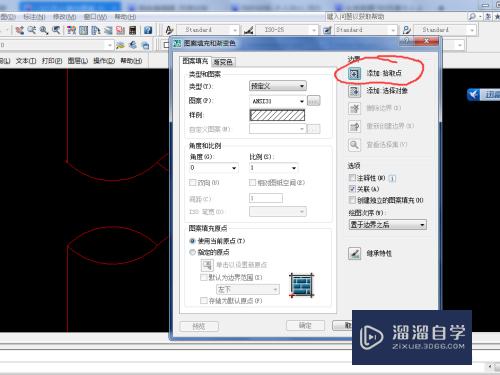The height and width of the screenshot is (375, 500).
Task: Open the Pattern (图案) dropdown showing ANSI31
Action: [278, 101]
